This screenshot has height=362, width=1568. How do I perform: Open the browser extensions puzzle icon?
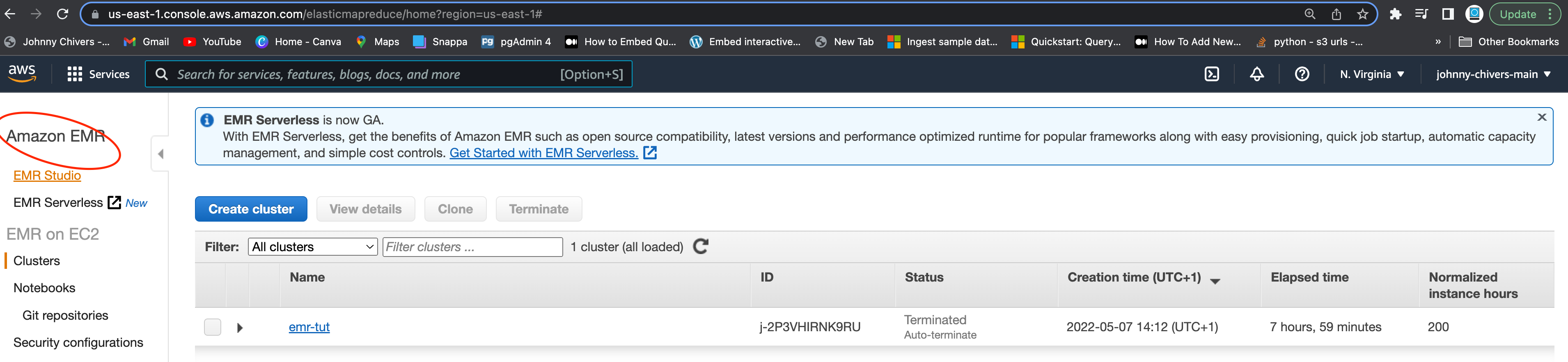1395,14
